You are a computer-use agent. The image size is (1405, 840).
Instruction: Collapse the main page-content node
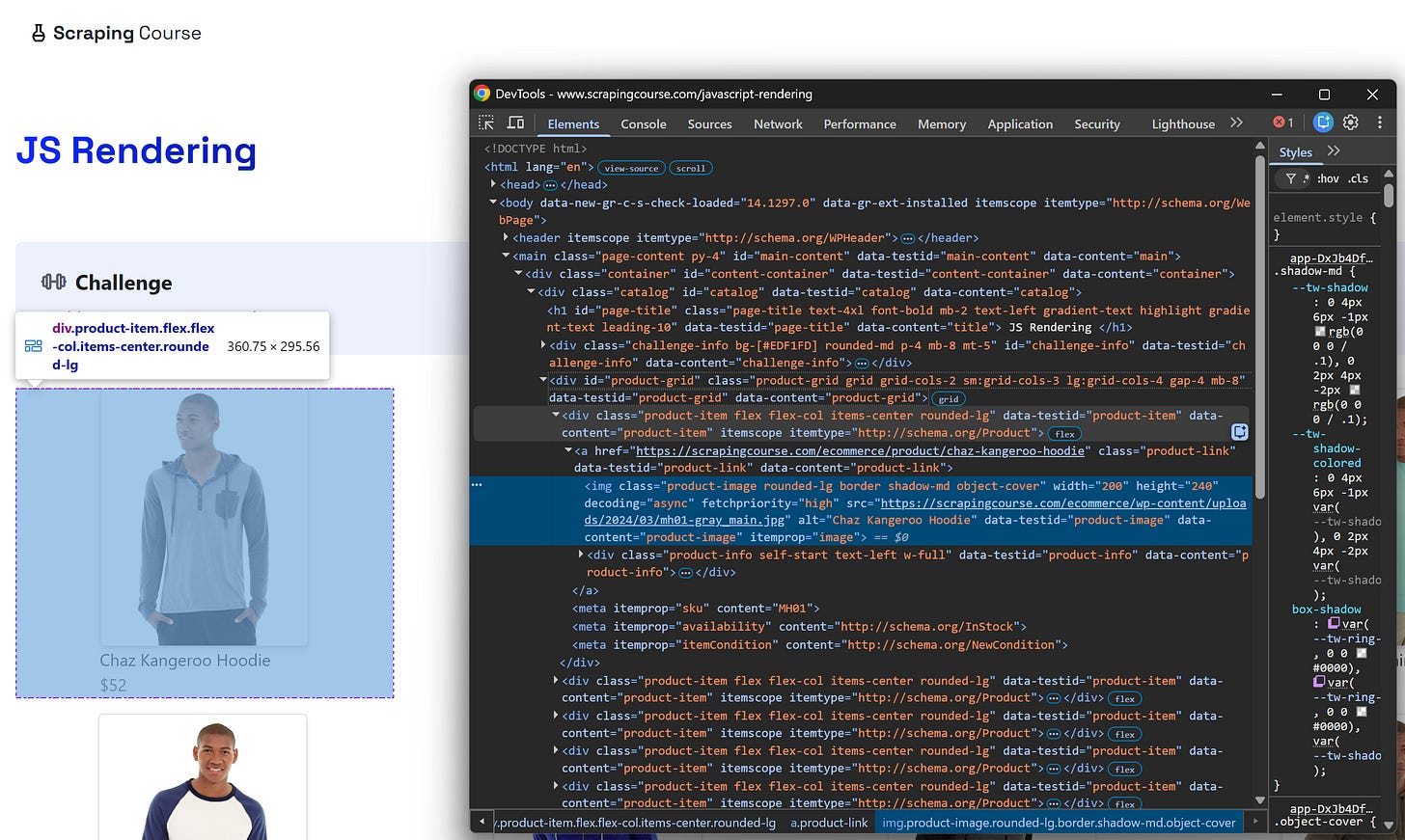(x=506, y=256)
